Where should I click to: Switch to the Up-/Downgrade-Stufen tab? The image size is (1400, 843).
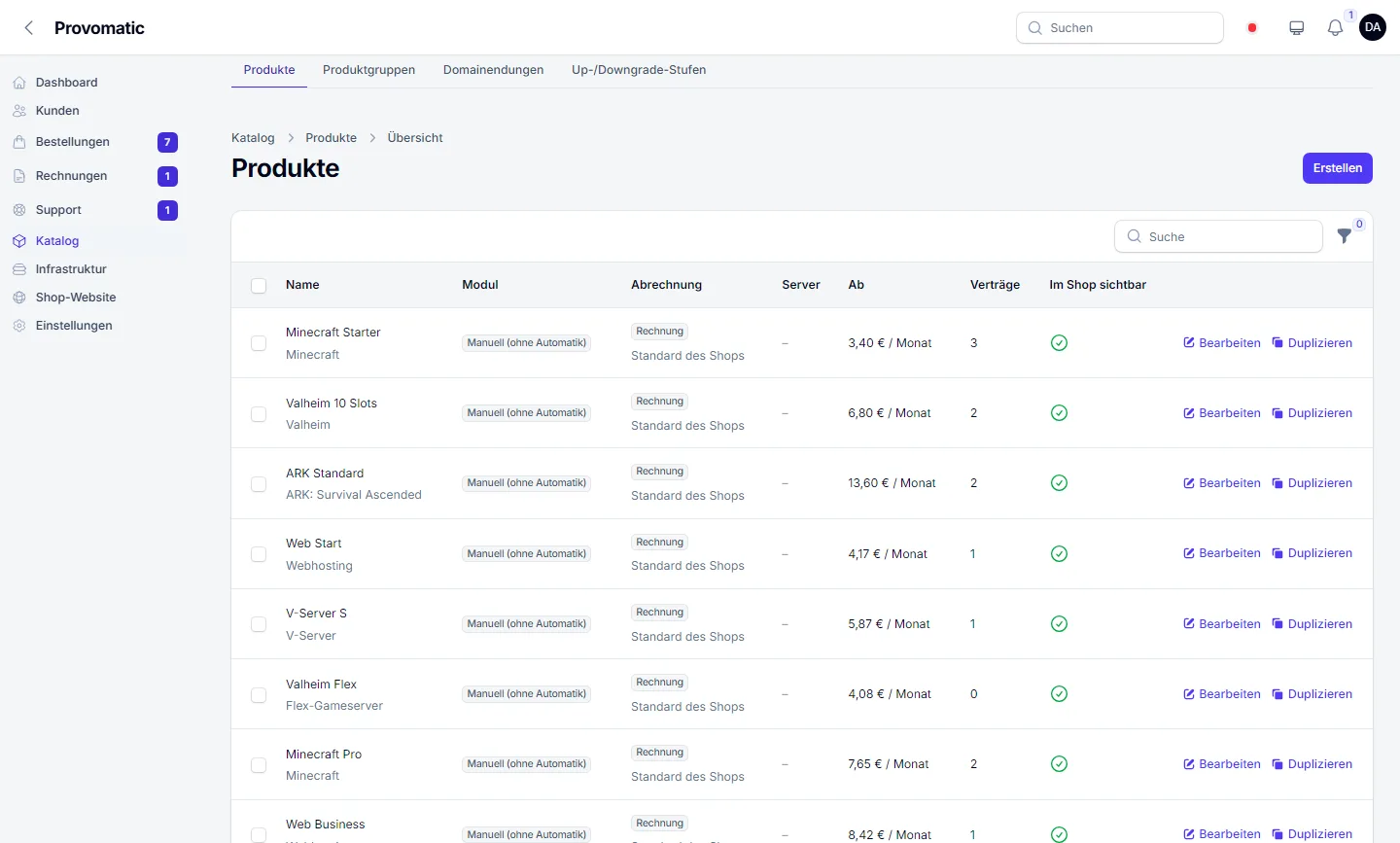[639, 70]
